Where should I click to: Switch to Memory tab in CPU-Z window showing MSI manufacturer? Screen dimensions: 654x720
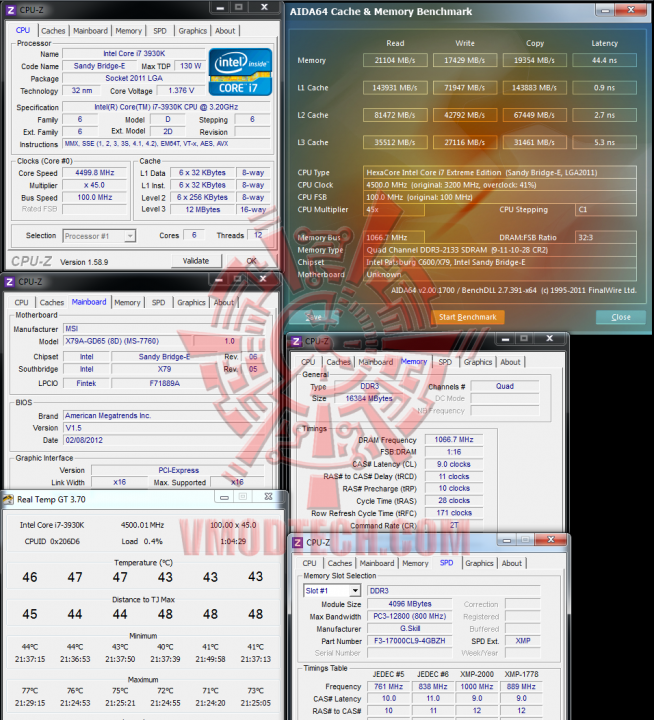[x=127, y=303]
